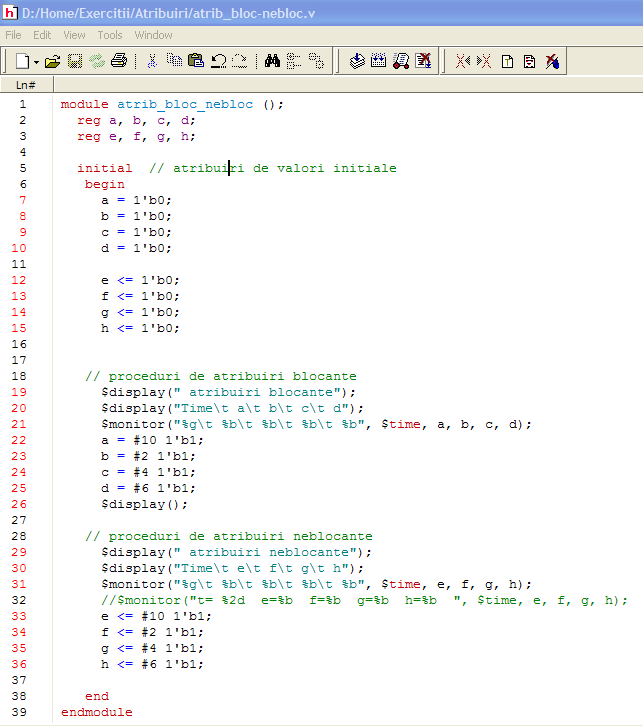Click the statement 'e <= #10 1'b1;'
Viewport: 643px width, 726px height.
tap(156, 616)
